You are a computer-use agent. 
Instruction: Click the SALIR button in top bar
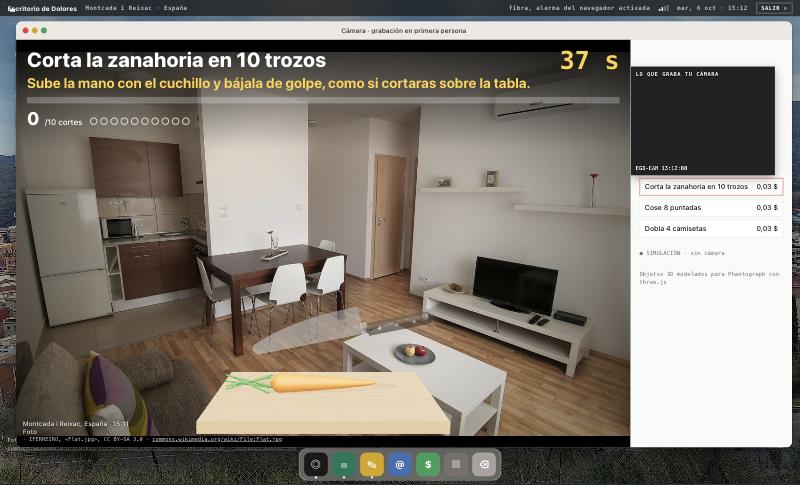pos(773,8)
